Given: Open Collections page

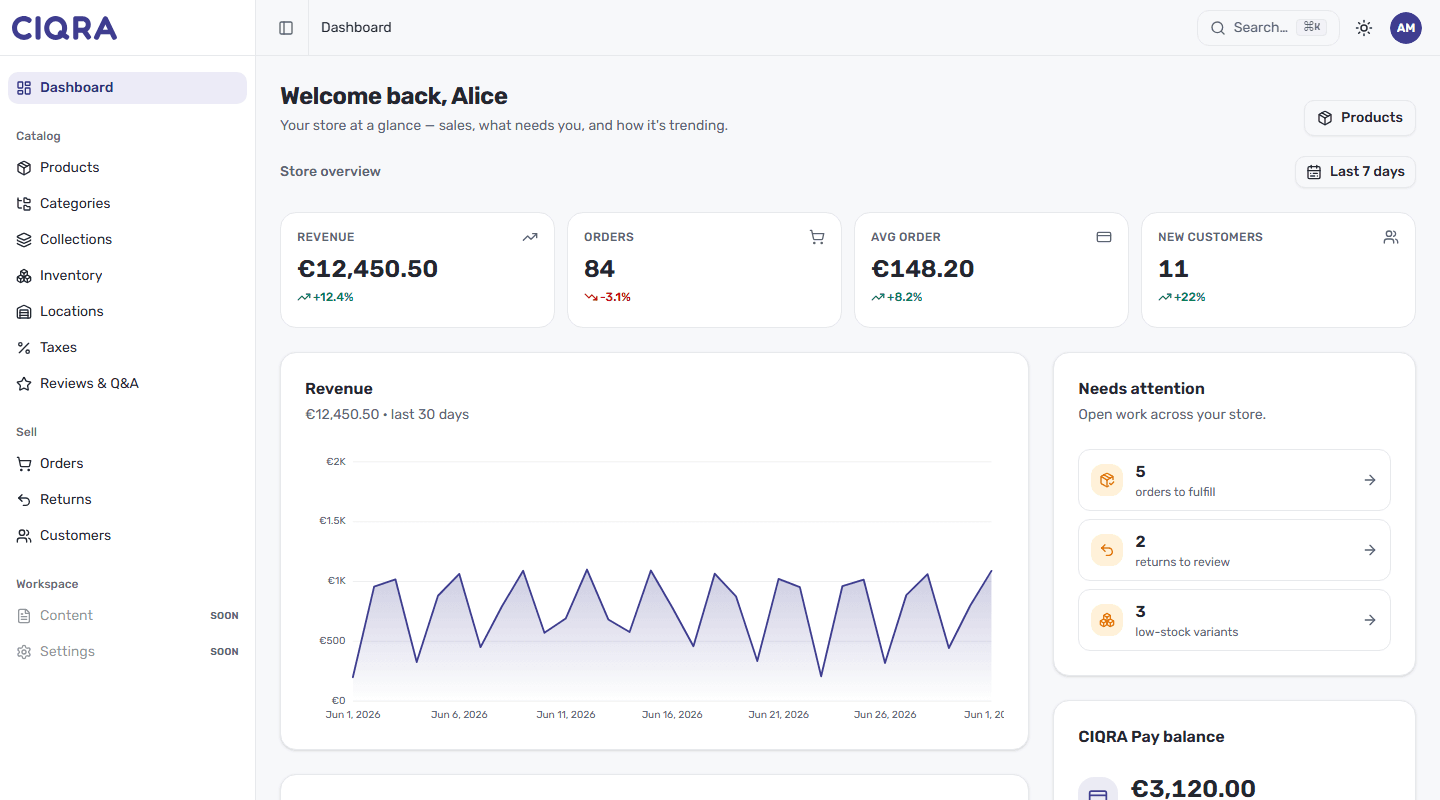Looking at the screenshot, I should pyautogui.click(x=127, y=240).
